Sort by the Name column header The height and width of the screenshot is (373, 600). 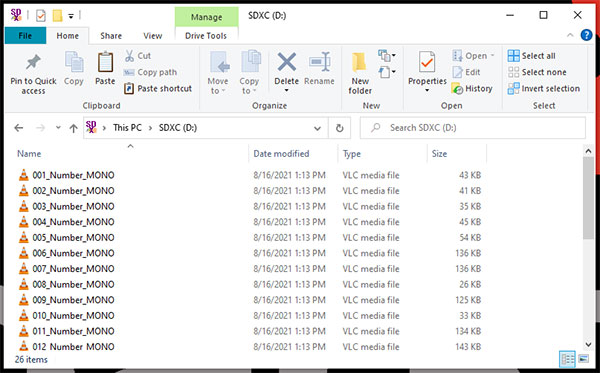29,154
